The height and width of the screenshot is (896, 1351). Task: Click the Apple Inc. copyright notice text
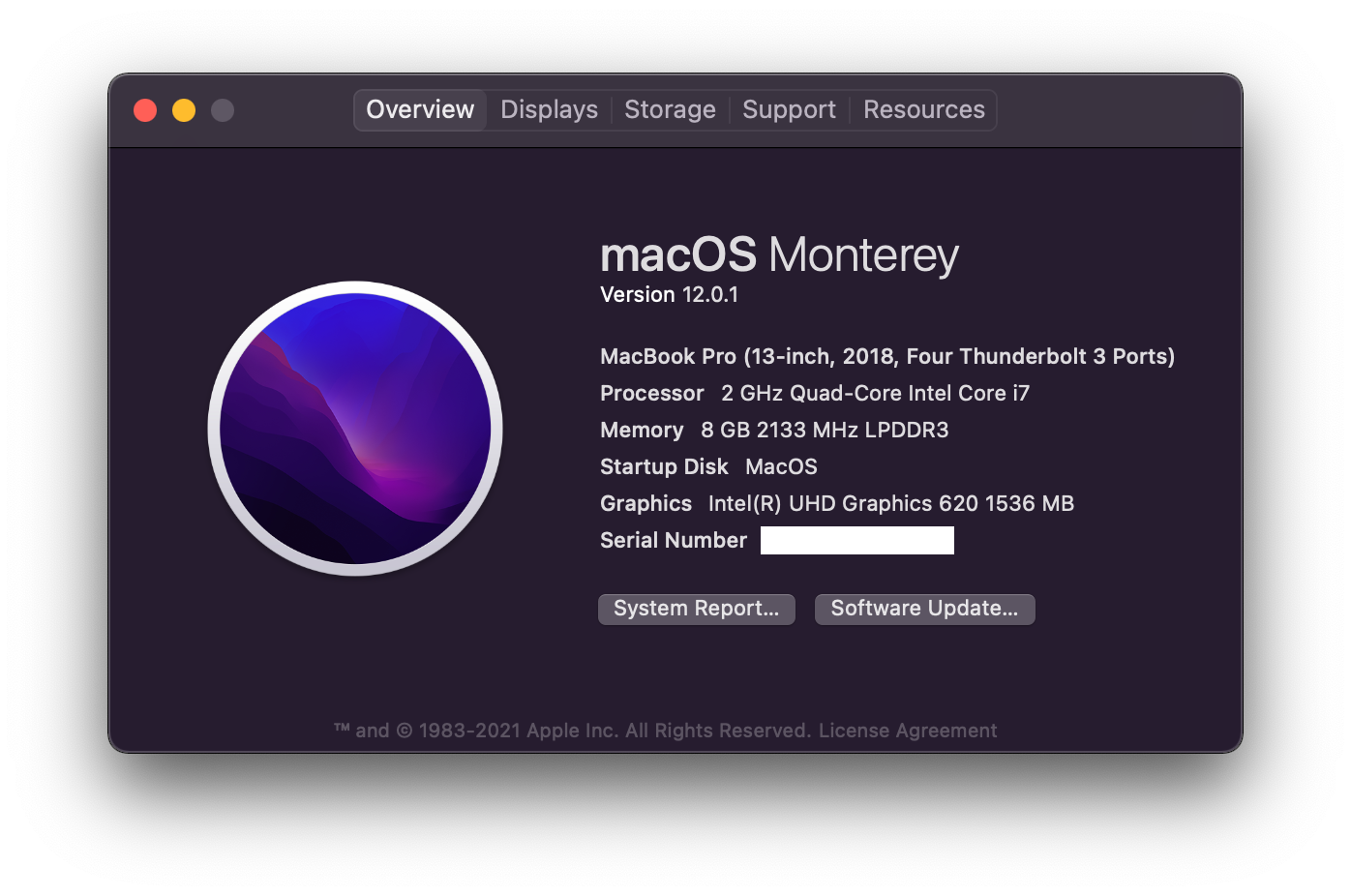coord(573,731)
